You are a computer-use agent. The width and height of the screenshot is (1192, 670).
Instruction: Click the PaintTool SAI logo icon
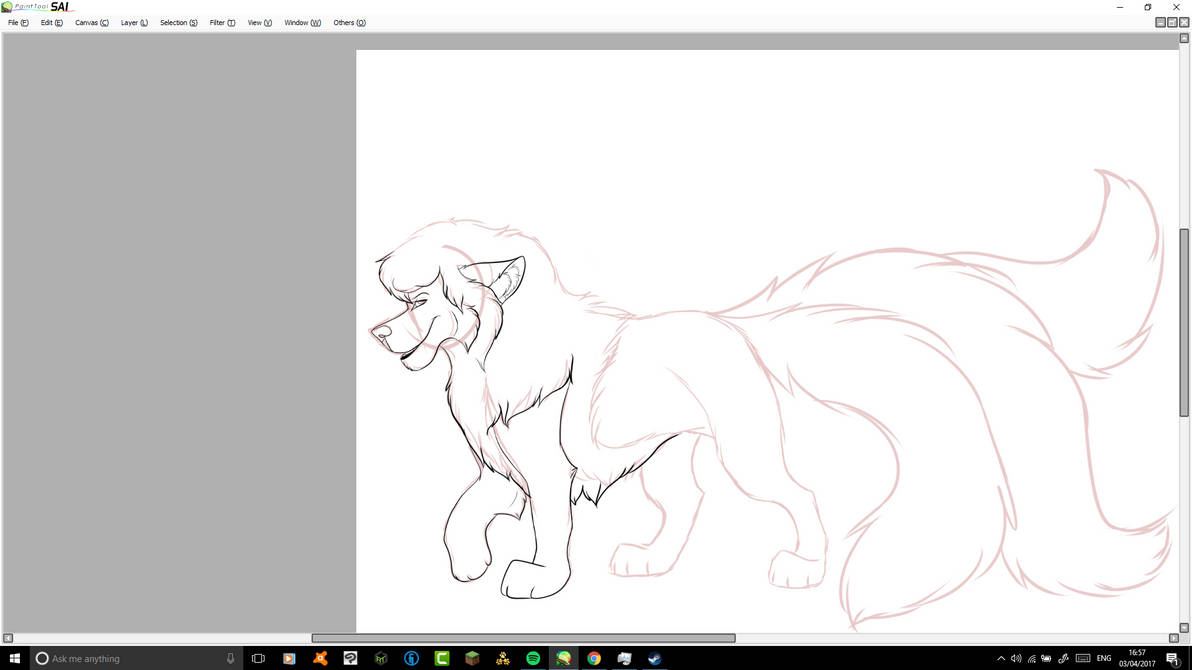[7, 7]
